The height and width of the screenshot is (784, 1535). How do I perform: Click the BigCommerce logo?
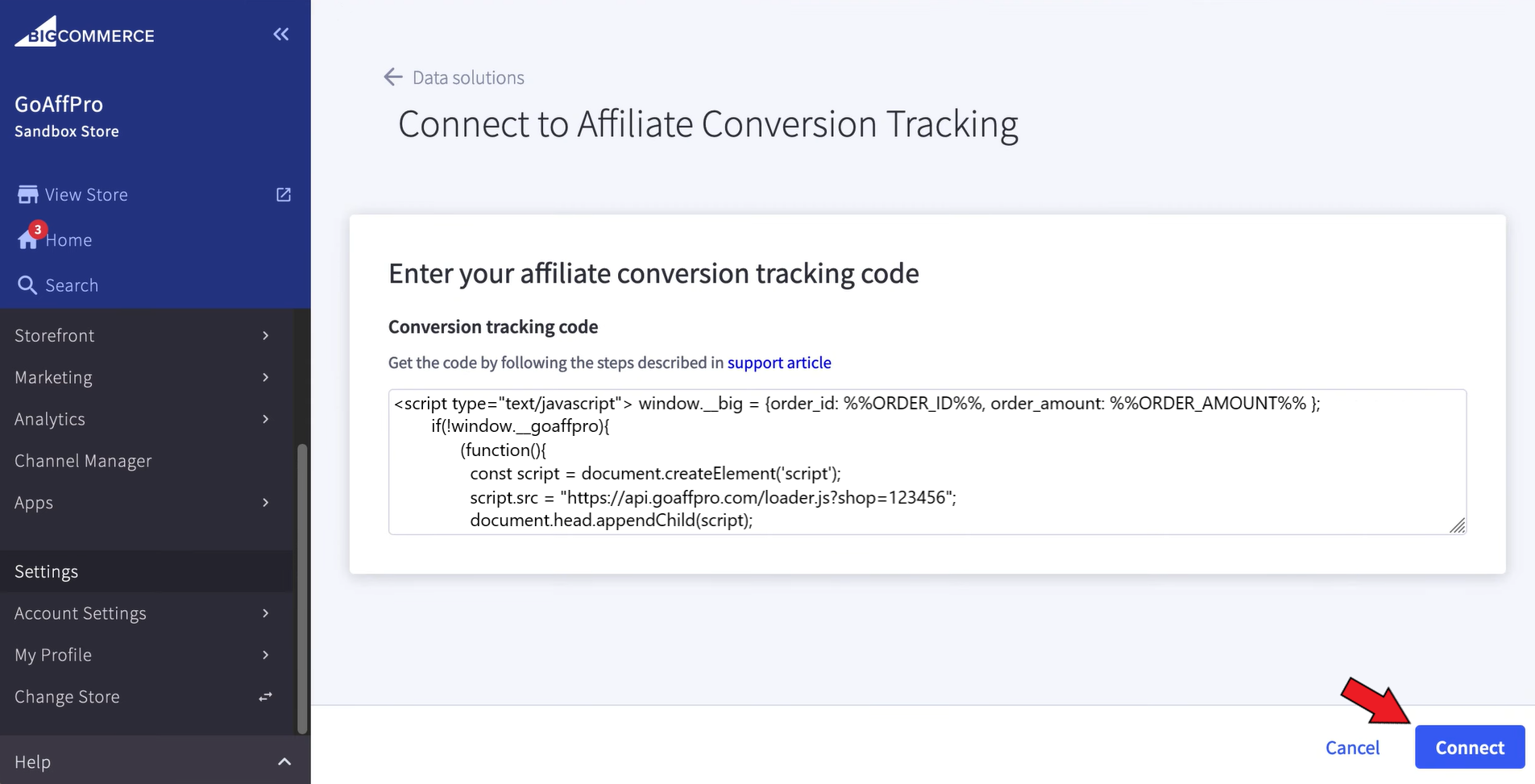coord(85,33)
